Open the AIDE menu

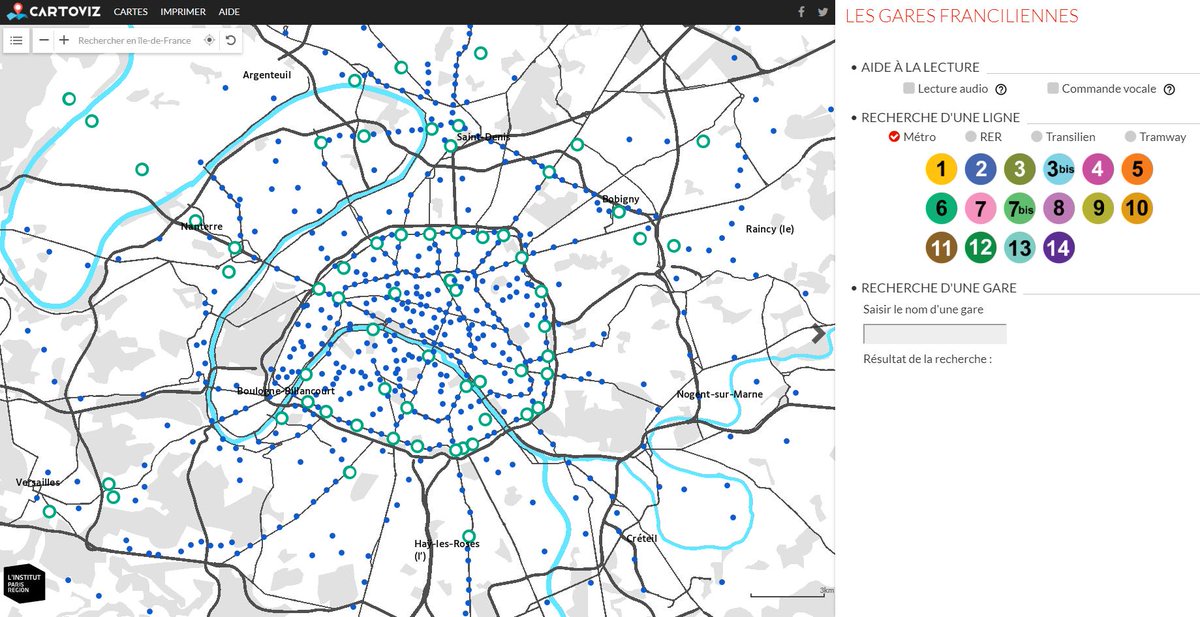228,11
